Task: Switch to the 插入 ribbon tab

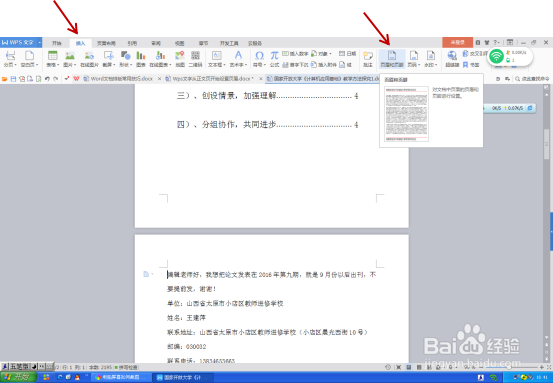Action: tap(80, 43)
